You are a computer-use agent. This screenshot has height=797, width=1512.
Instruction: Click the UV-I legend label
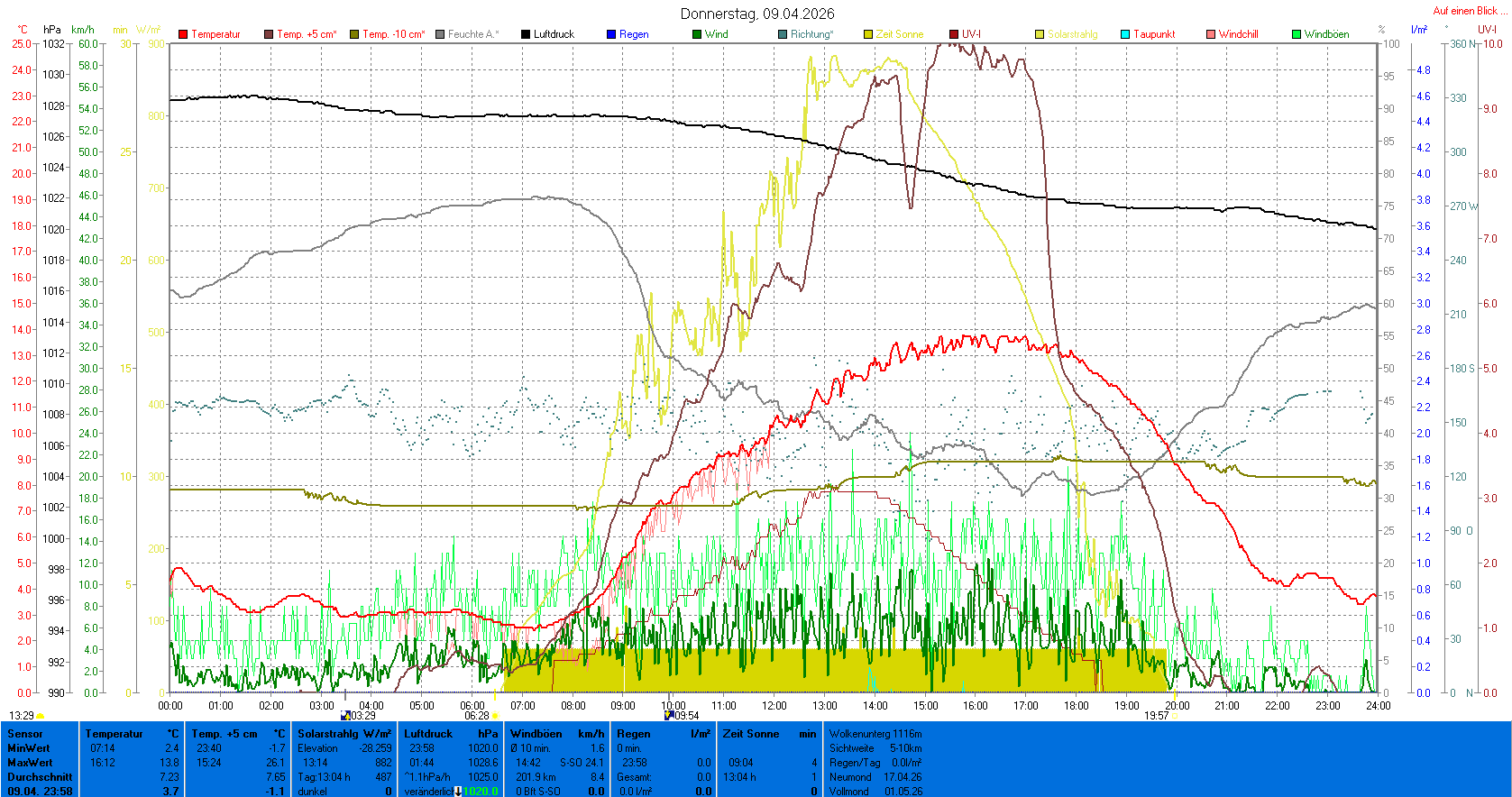pos(971,34)
